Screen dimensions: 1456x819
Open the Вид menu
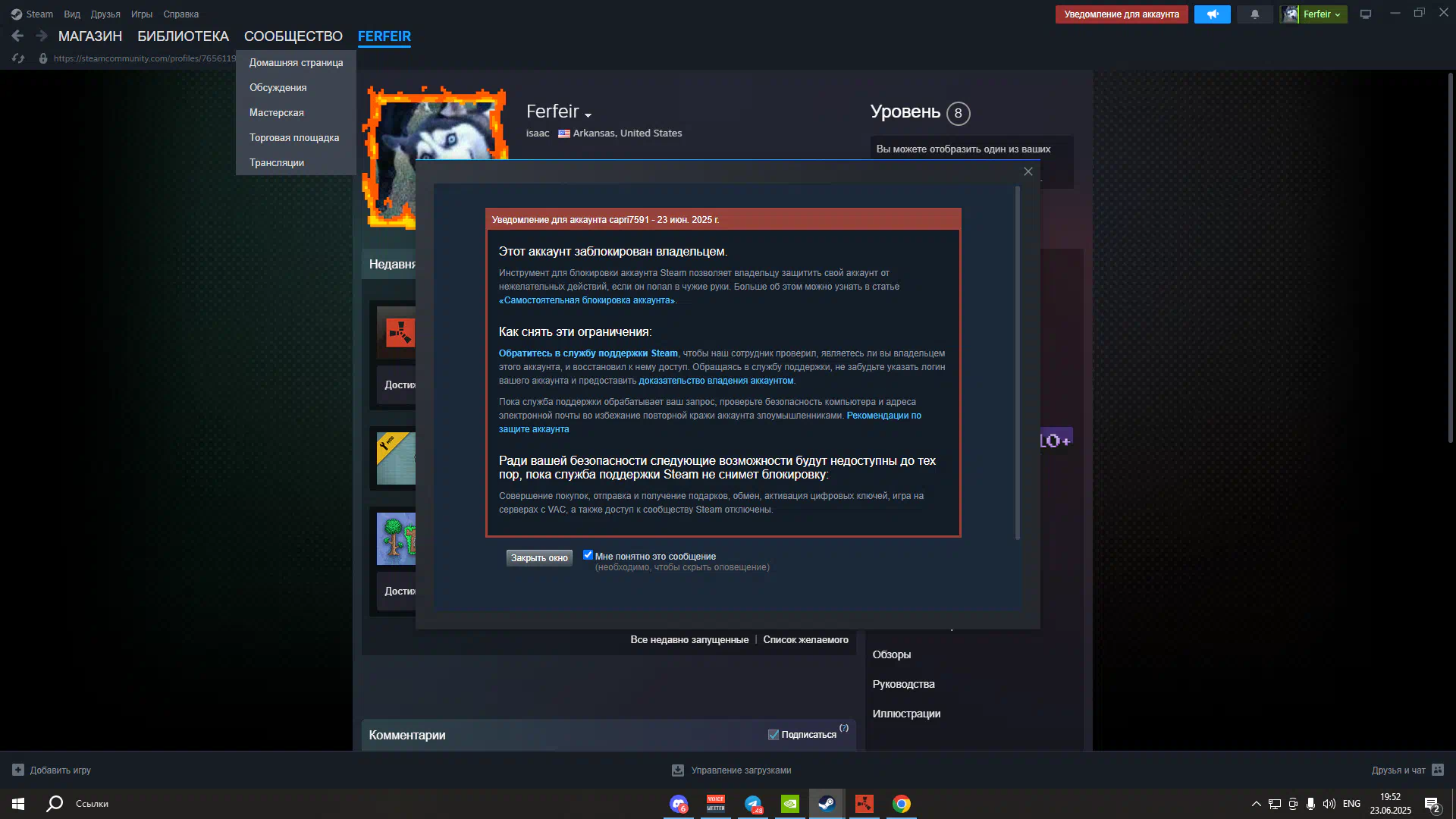pos(72,14)
